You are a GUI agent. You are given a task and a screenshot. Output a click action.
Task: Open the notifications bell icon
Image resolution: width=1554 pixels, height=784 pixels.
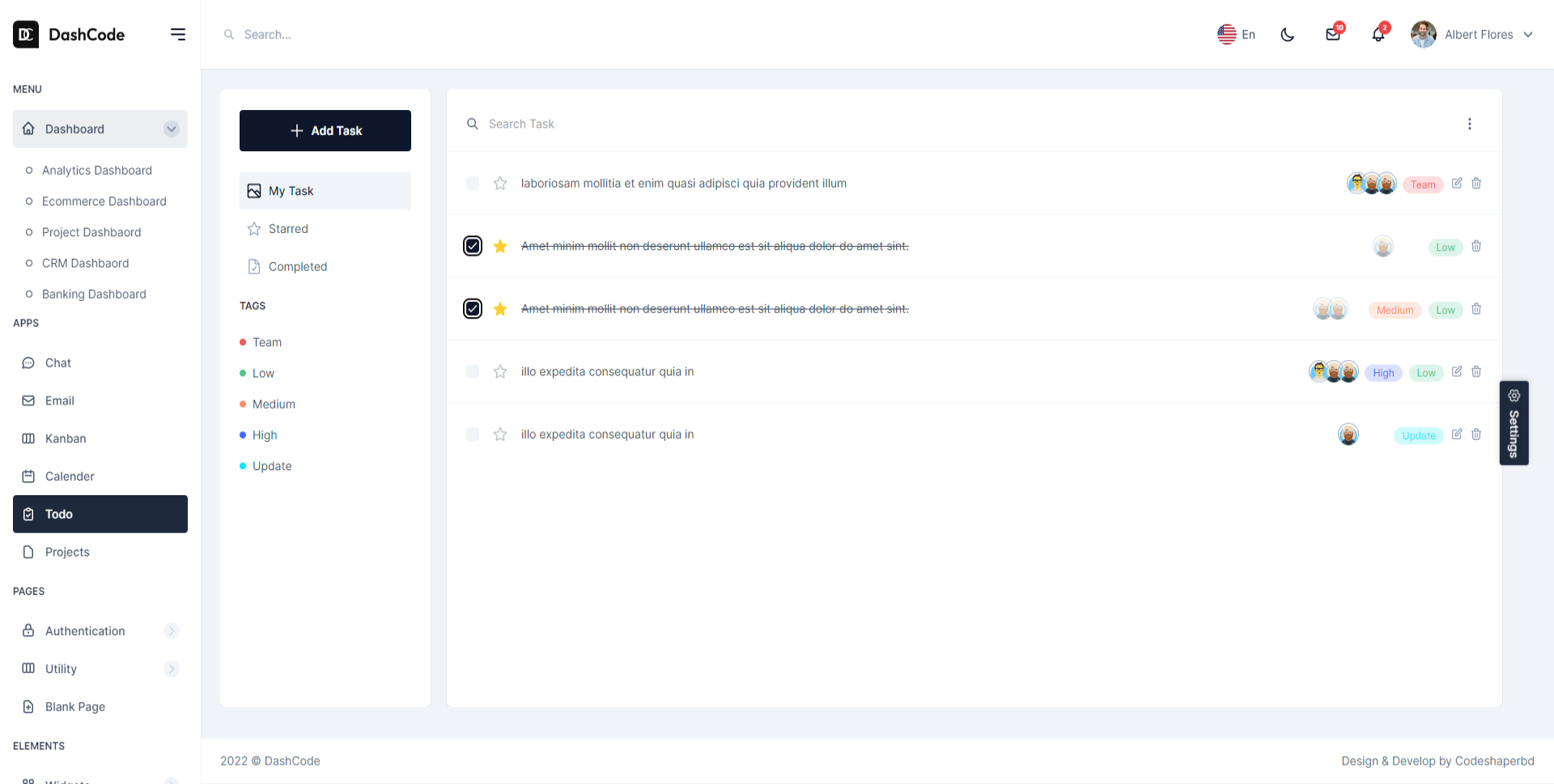(1378, 35)
